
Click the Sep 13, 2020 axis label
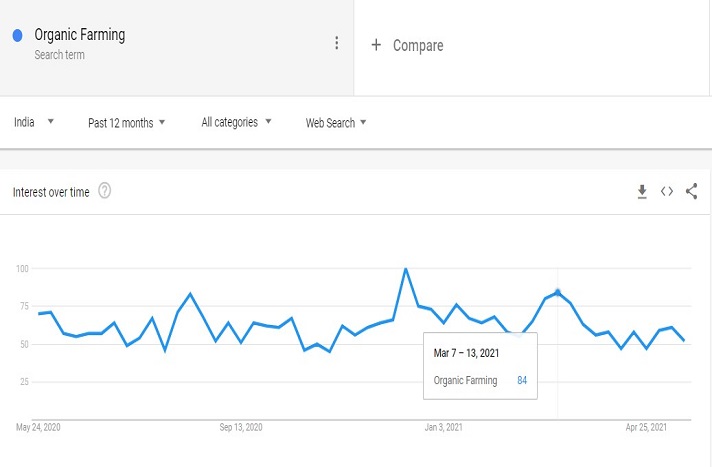(x=241, y=427)
